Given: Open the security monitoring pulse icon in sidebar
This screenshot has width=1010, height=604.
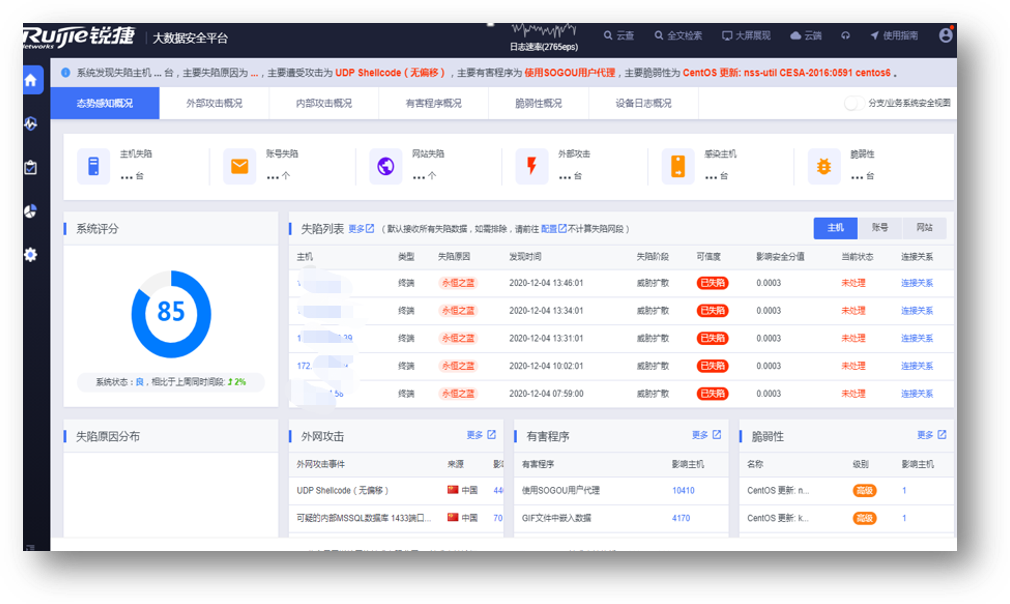Looking at the screenshot, I should point(31,124).
